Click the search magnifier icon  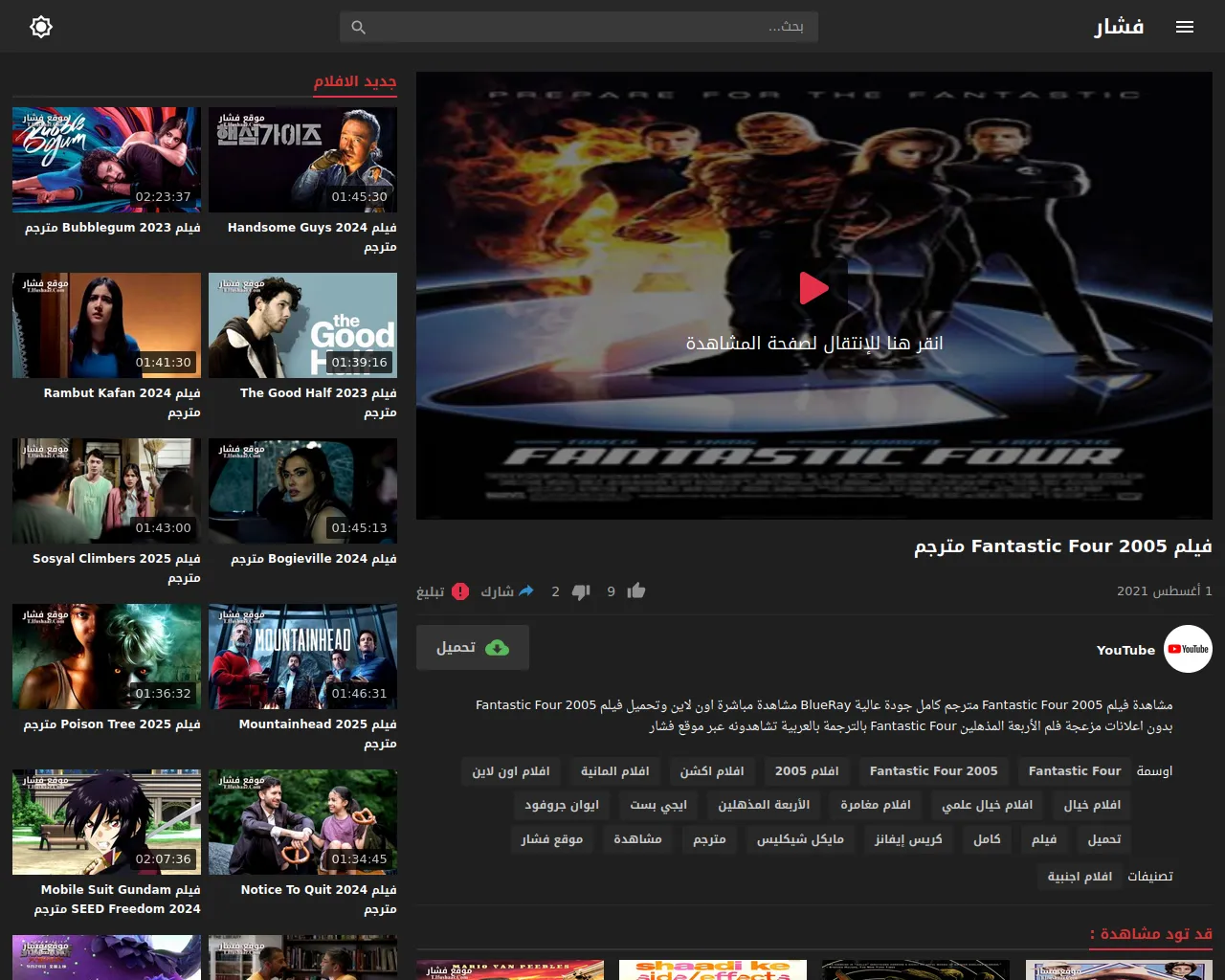tap(359, 28)
